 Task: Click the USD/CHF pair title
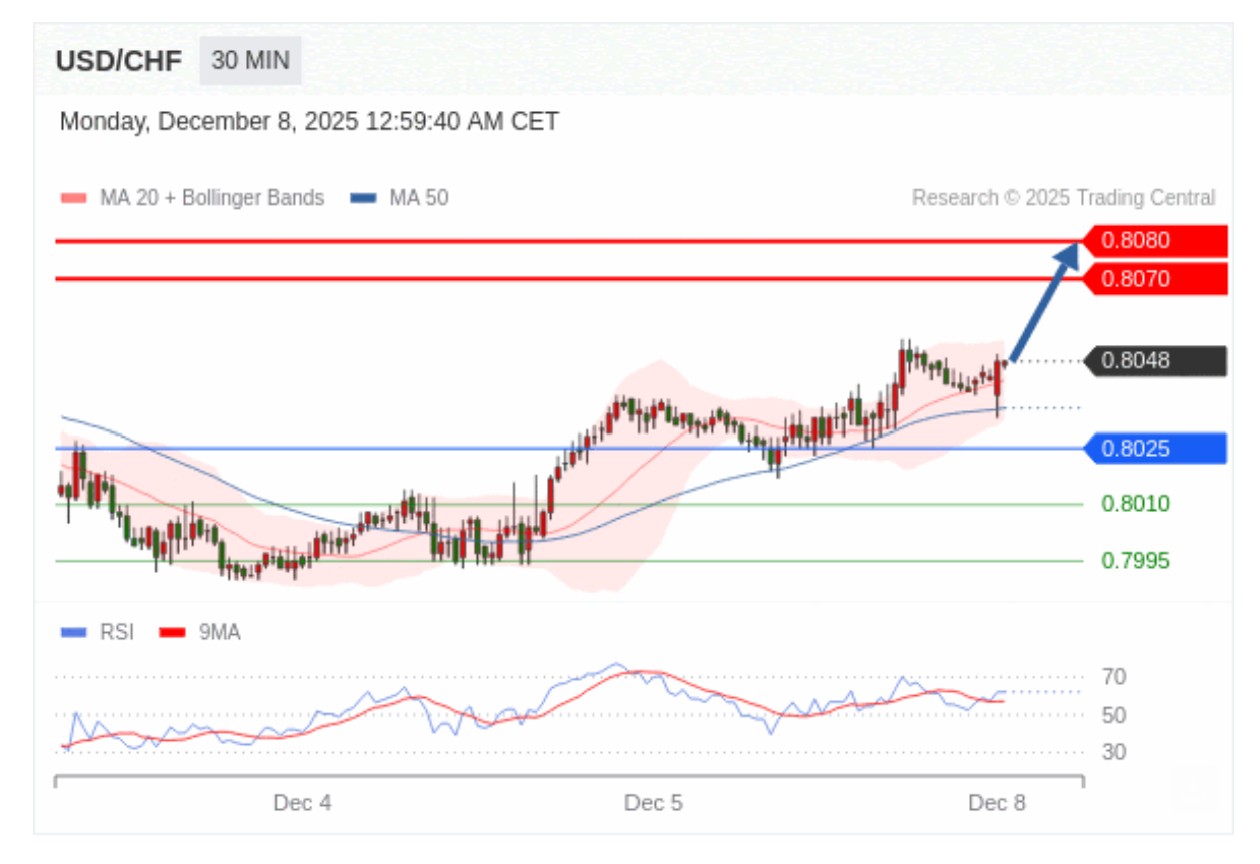119,62
